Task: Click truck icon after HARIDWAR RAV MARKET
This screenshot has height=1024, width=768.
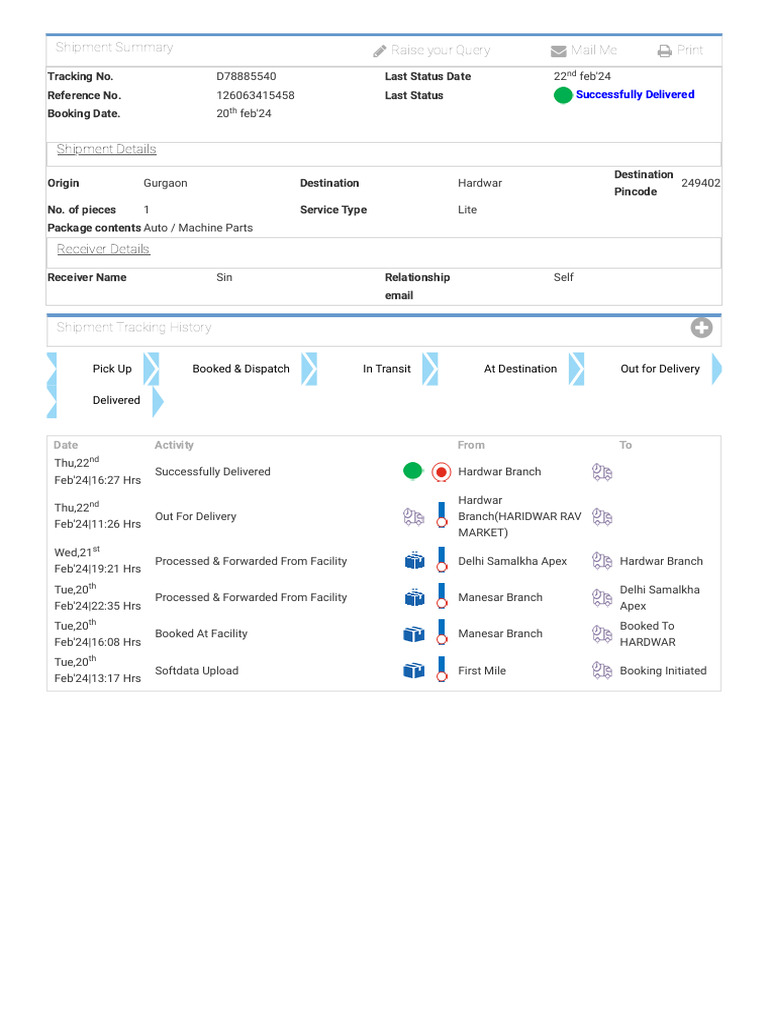Action: pyautogui.click(x=601, y=517)
